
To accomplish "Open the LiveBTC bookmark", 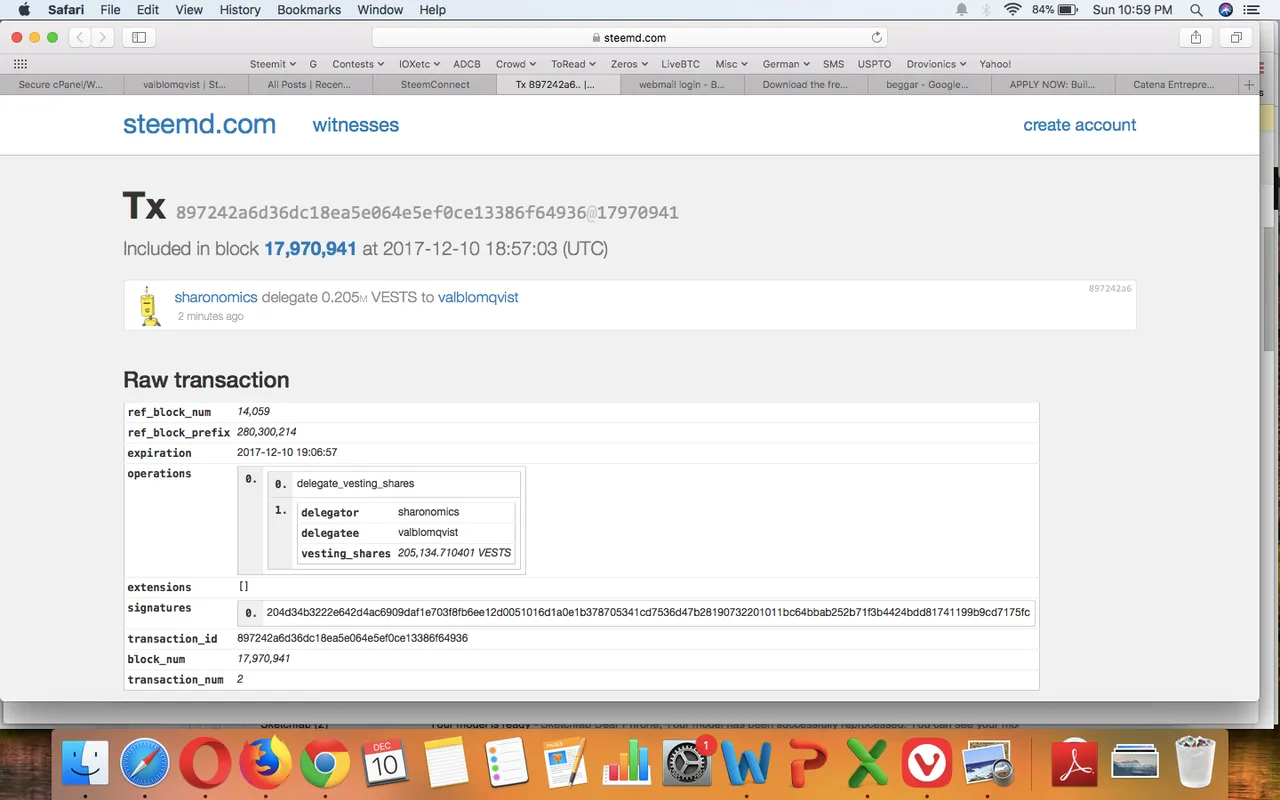I will pyautogui.click(x=680, y=64).
